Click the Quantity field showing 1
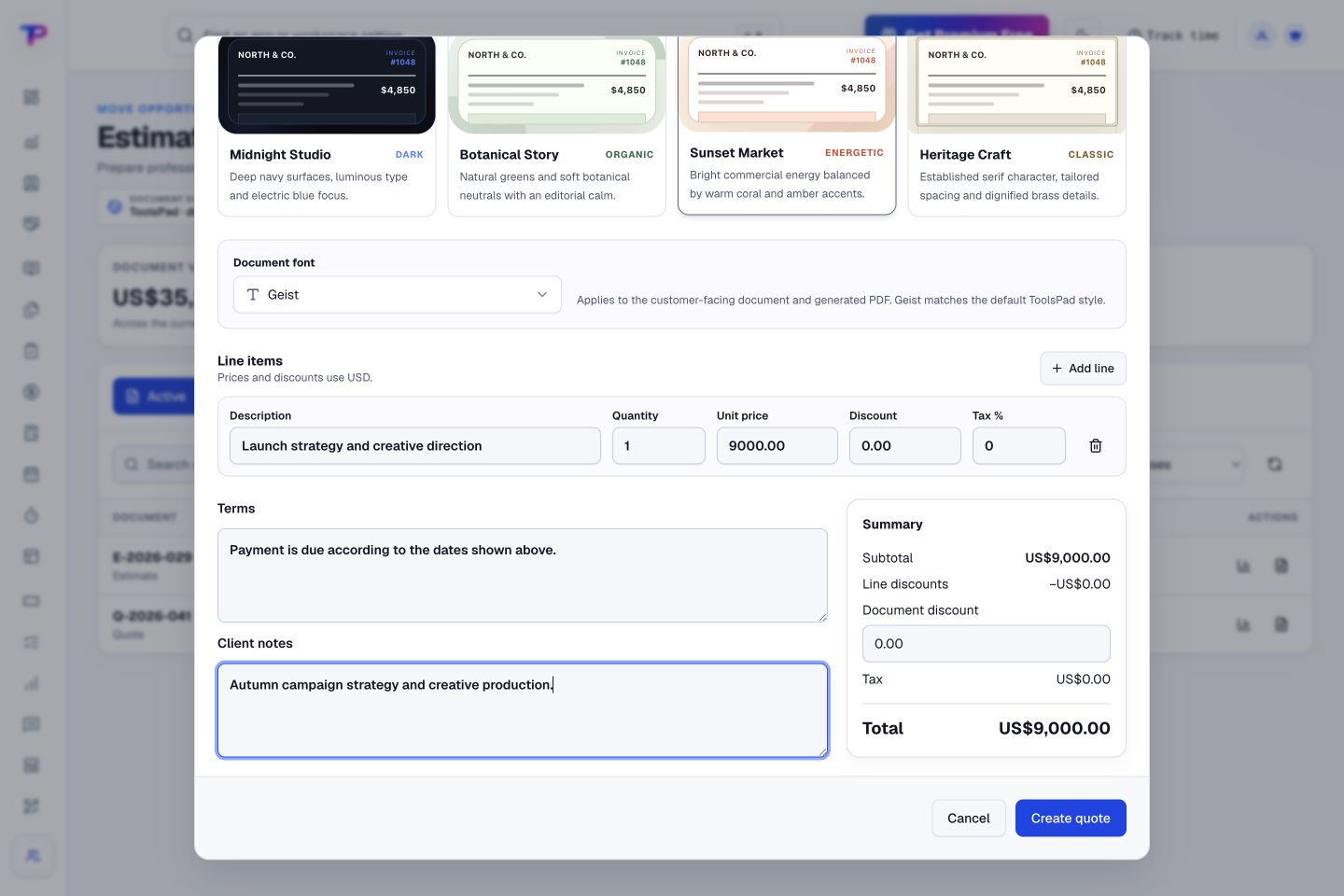 coord(659,446)
